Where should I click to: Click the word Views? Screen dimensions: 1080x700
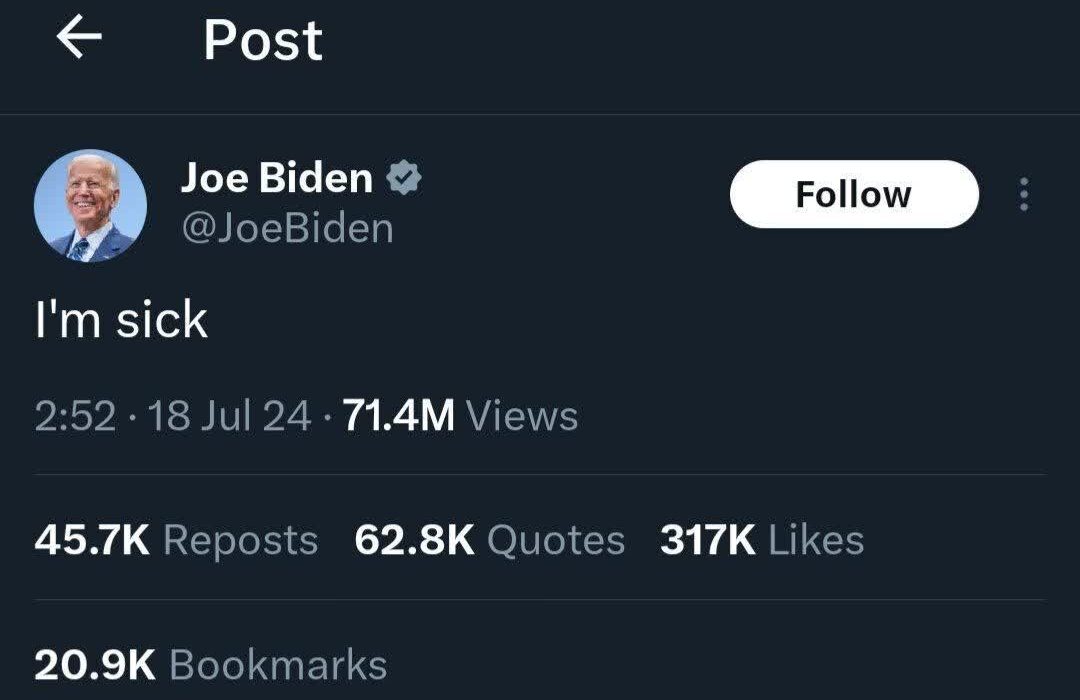[522, 416]
